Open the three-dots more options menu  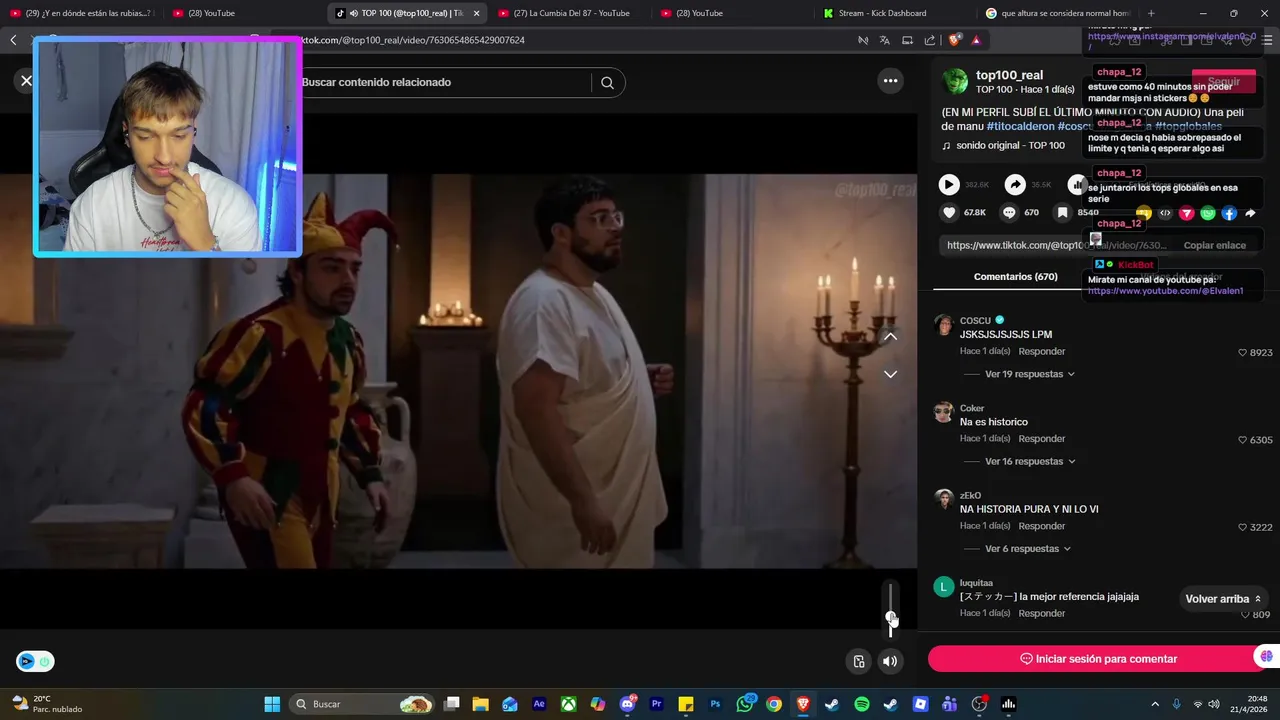coord(890,81)
